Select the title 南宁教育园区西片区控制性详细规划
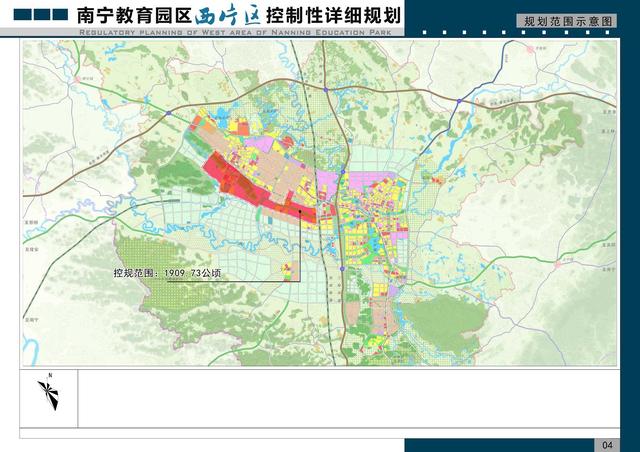The height and width of the screenshot is (452, 640). (239, 16)
